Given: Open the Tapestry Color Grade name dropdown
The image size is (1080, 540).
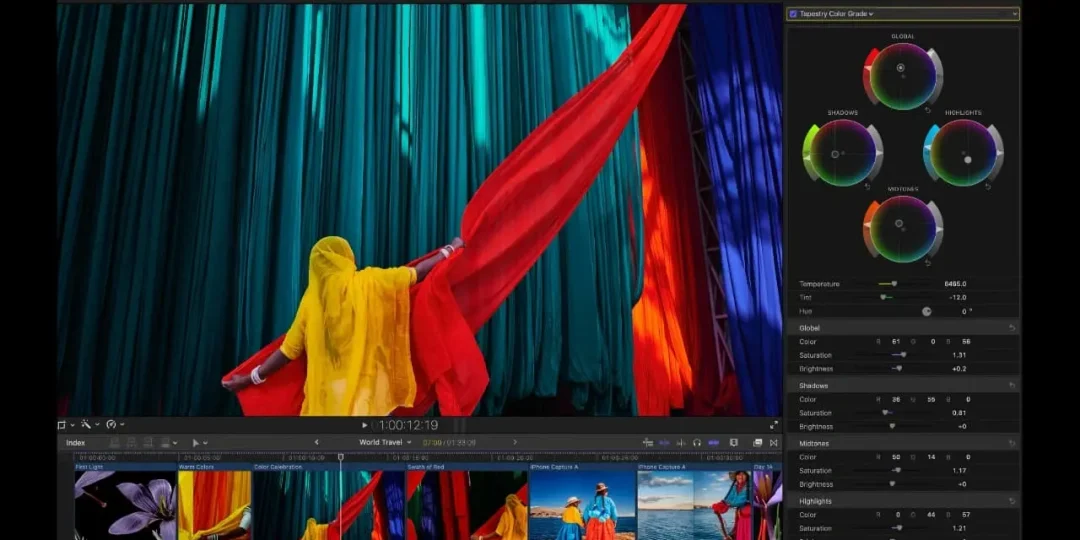Looking at the screenshot, I should (x=836, y=14).
